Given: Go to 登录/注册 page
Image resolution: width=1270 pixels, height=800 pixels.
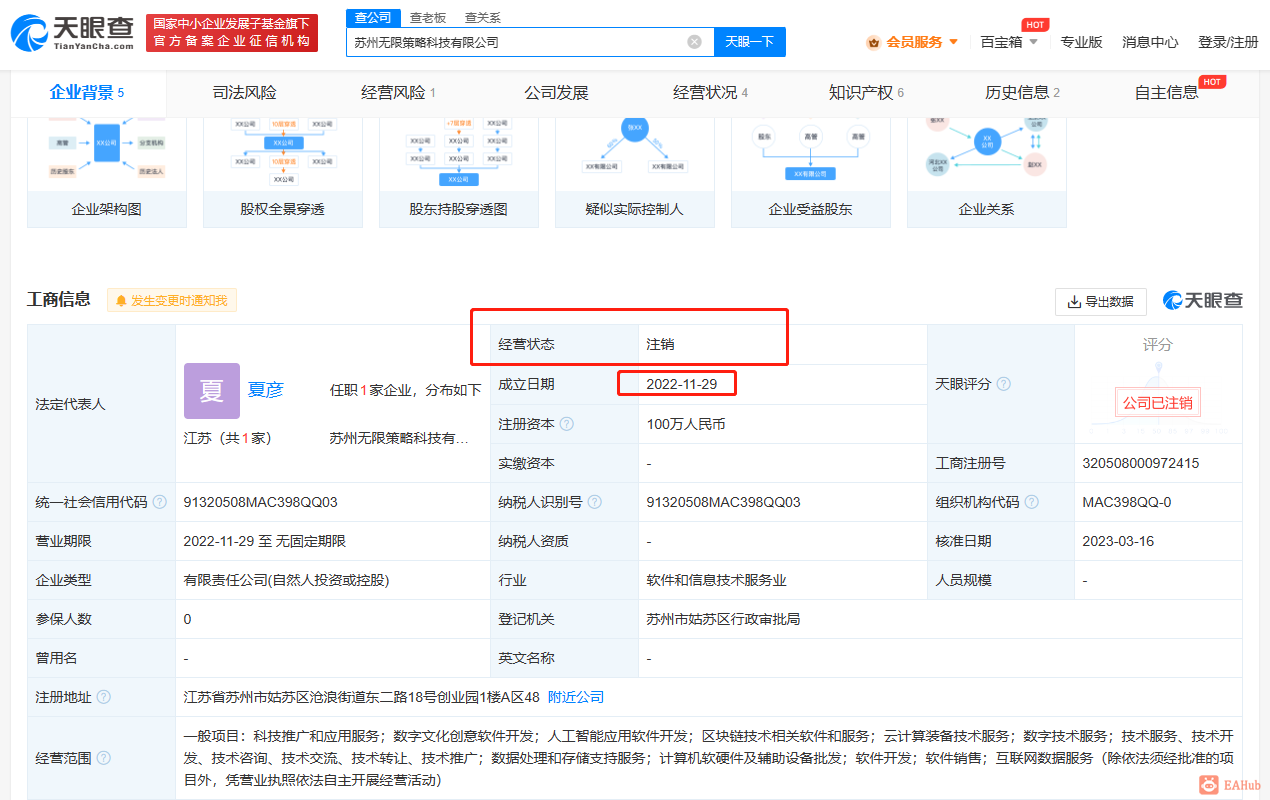Looking at the screenshot, I should 1228,42.
